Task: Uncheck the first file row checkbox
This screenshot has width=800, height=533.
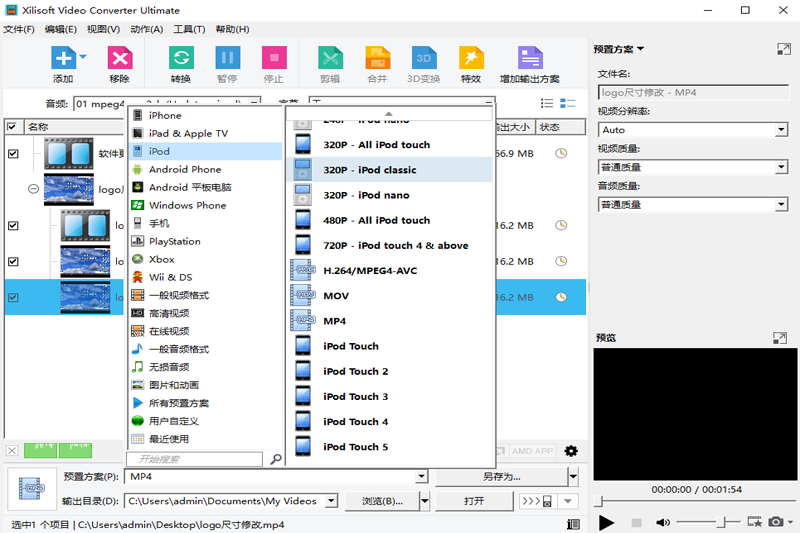Action: [x=13, y=154]
